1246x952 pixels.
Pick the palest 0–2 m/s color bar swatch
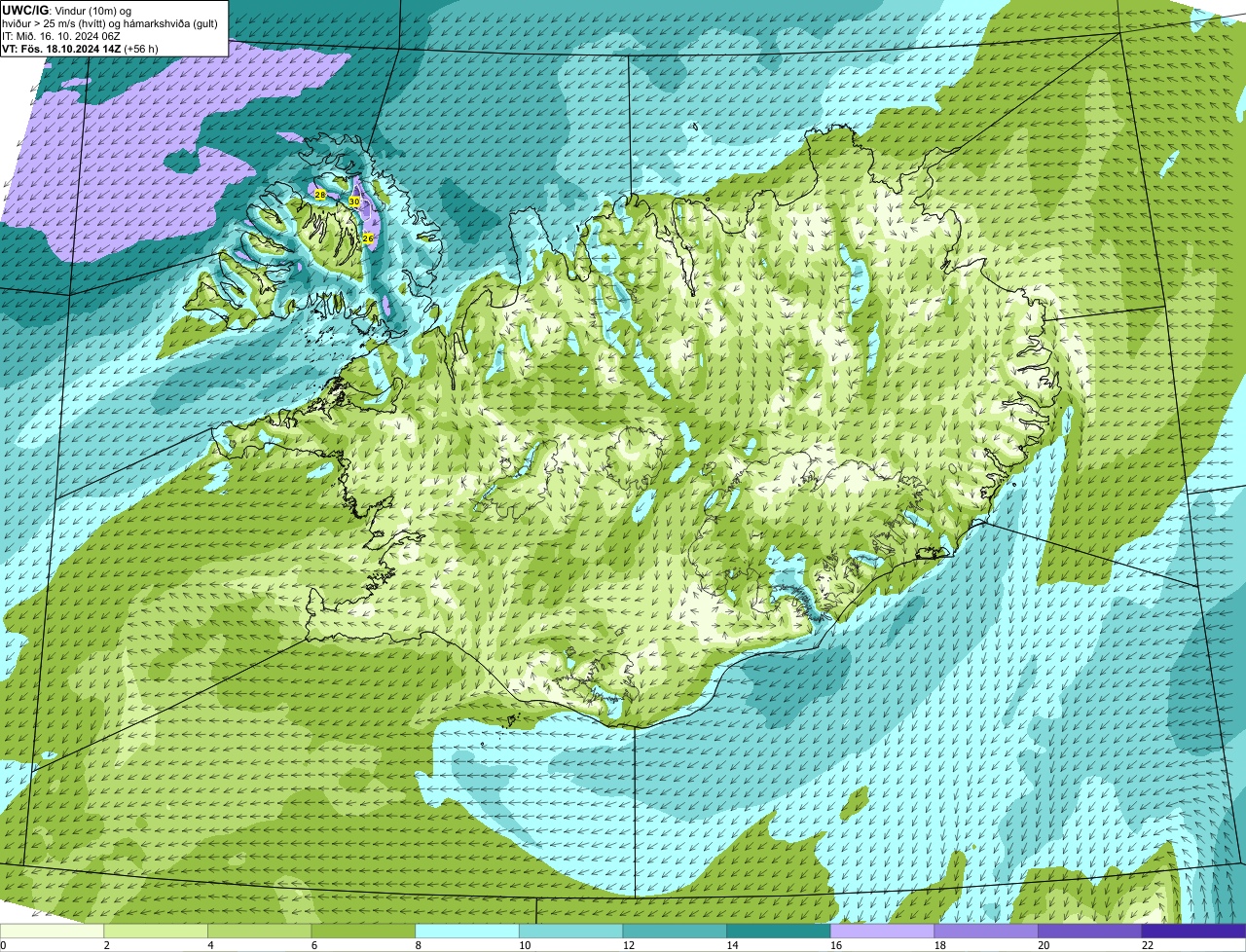point(52,931)
